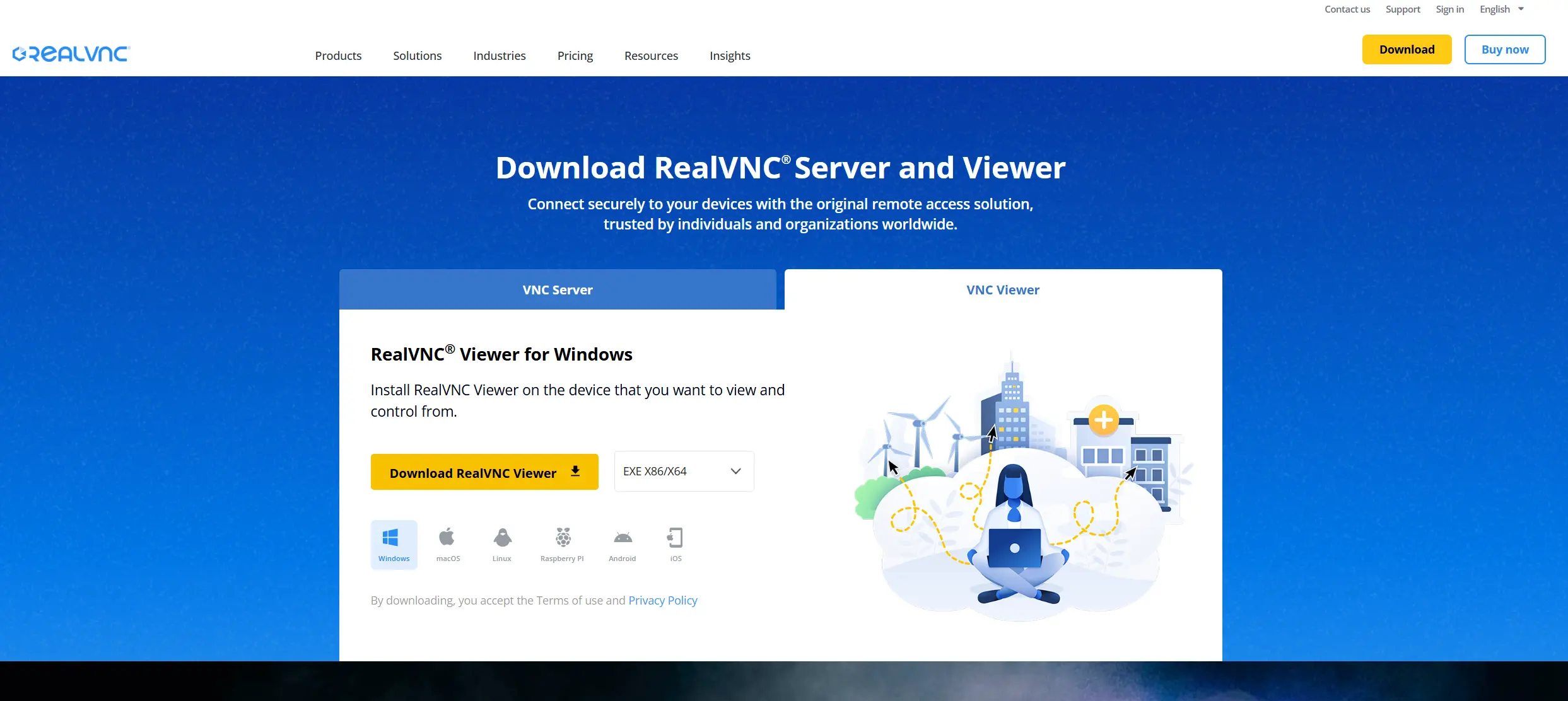The width and height of the screenshot is (1568, 701).
Task: Pick Android as the download platform
Action: (x=622, y=543)
